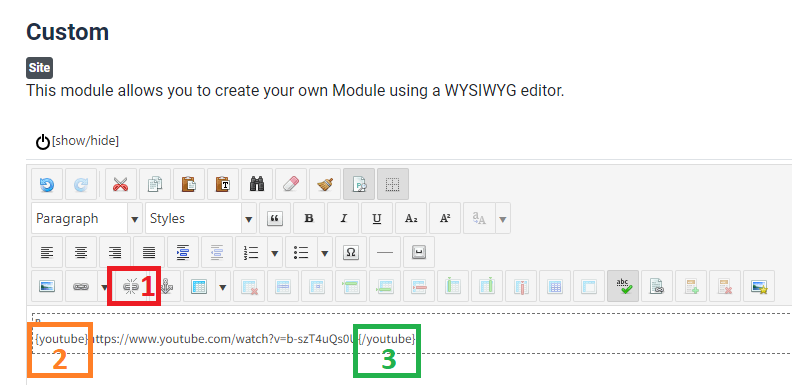Screen dimensions: 792x385
Task: Open the Paragraph format dropdown
Action: pyautogui.click(x=86, y=218)
